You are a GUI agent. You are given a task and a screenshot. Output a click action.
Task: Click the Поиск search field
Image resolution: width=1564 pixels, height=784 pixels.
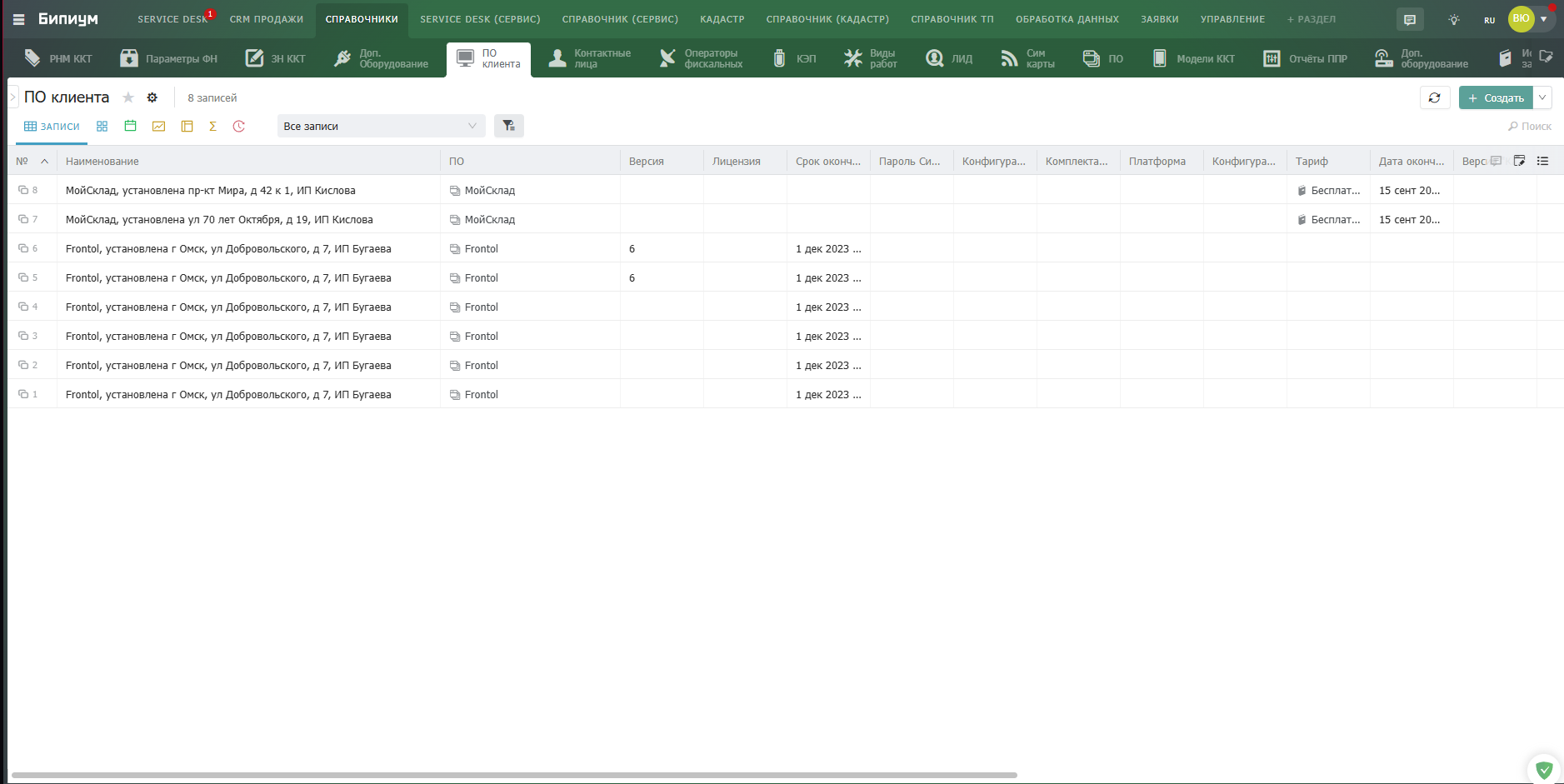coord(1530,127)
